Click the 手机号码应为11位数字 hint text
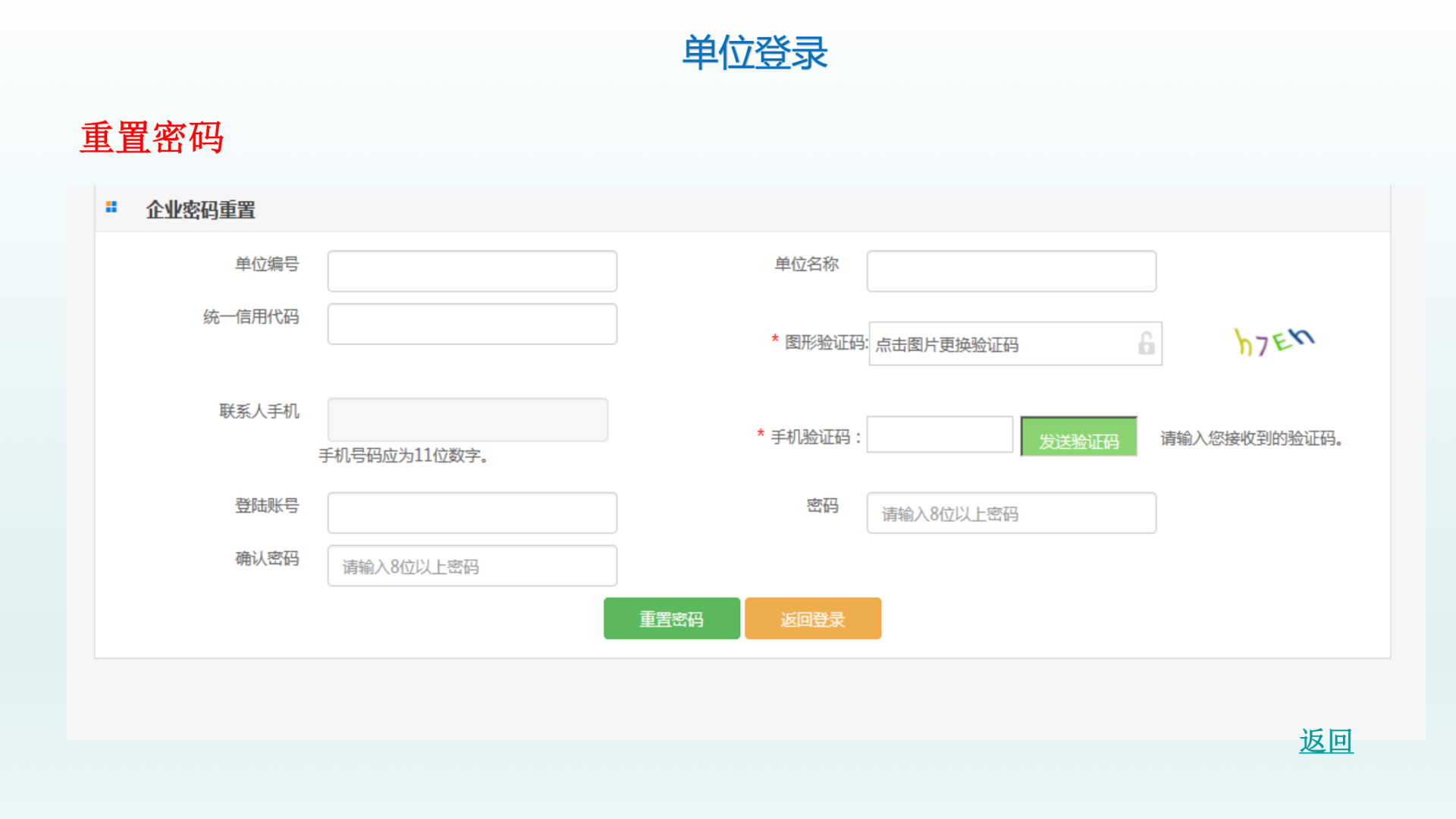The height and width of the screenshot is (819, 1456). point(403,456)
